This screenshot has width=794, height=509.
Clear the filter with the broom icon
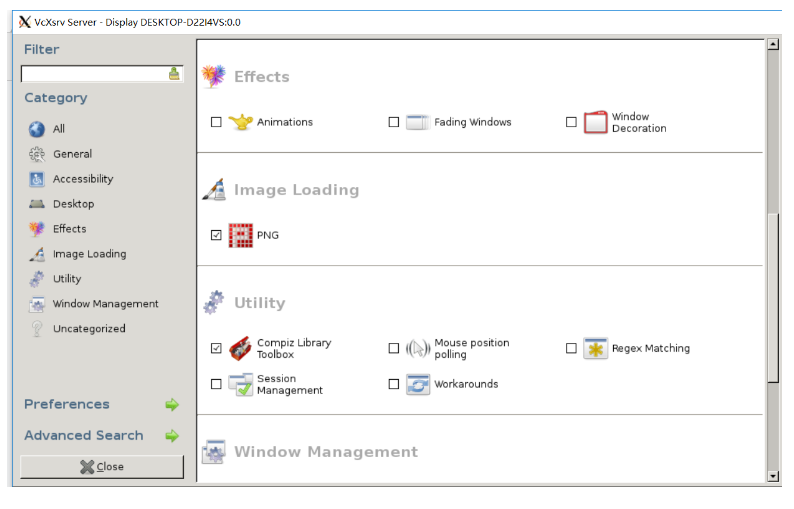(x=174, y=73)
